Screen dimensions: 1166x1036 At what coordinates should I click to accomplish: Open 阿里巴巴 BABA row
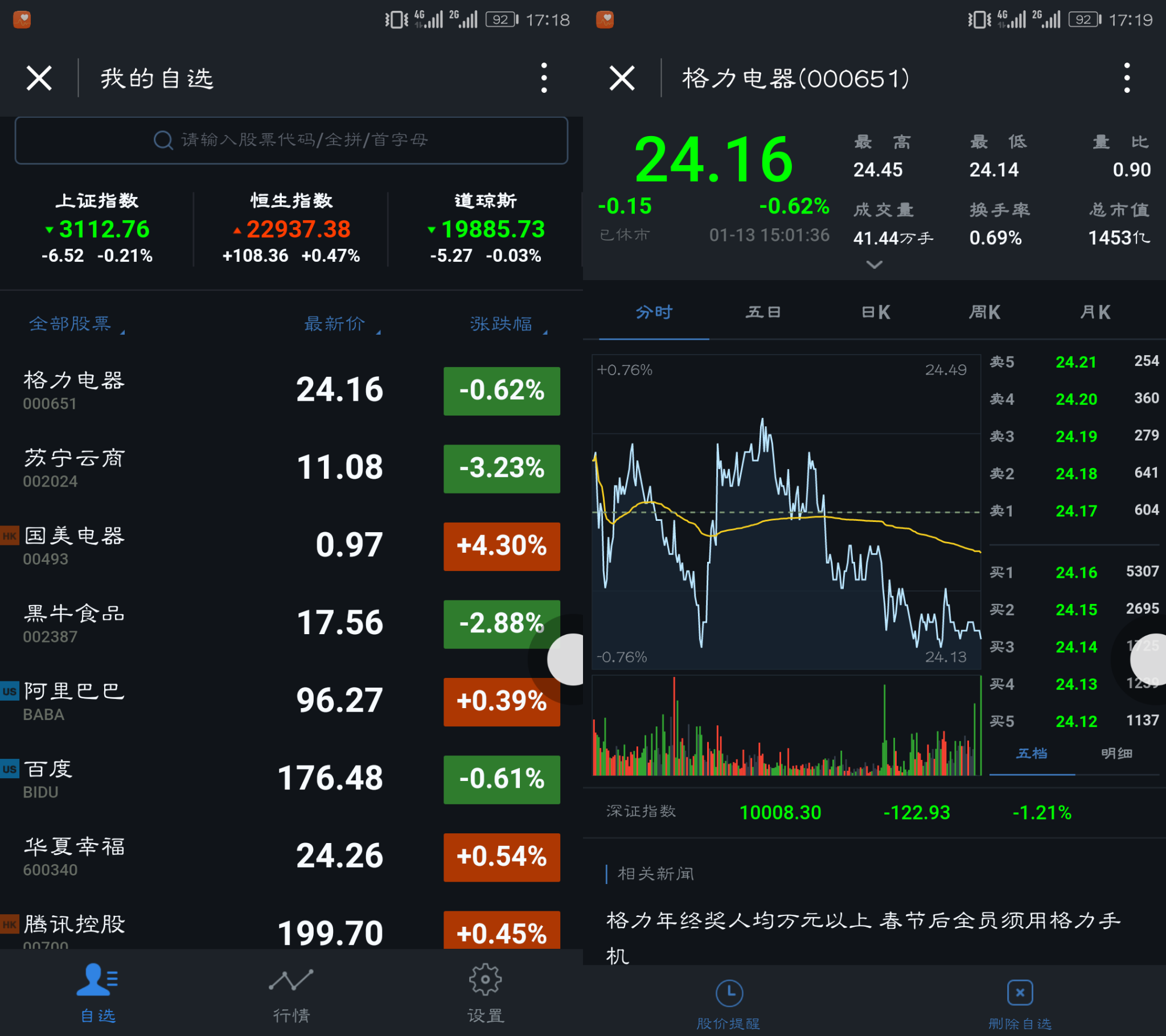click(291, 701)
